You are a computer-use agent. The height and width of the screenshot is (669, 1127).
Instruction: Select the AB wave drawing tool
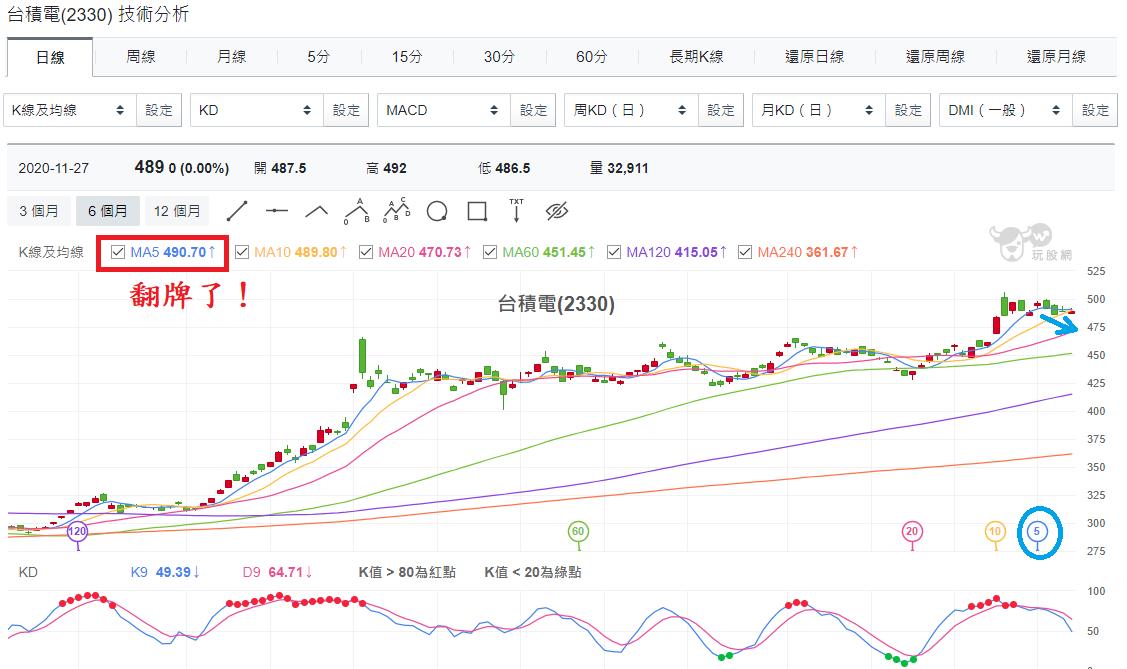pos(356,211)
